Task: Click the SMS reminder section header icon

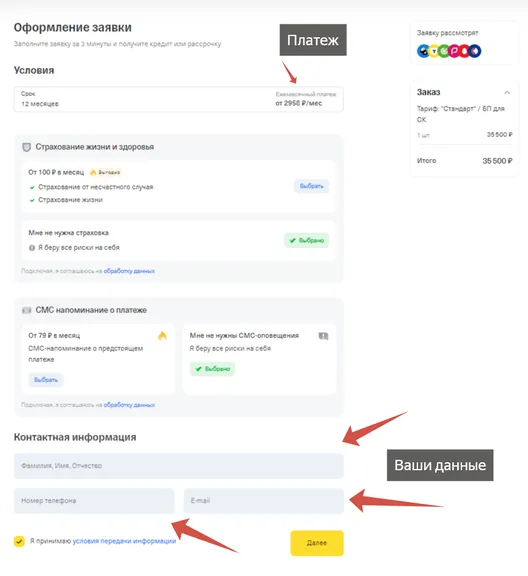Action: (x=26, y=310)
